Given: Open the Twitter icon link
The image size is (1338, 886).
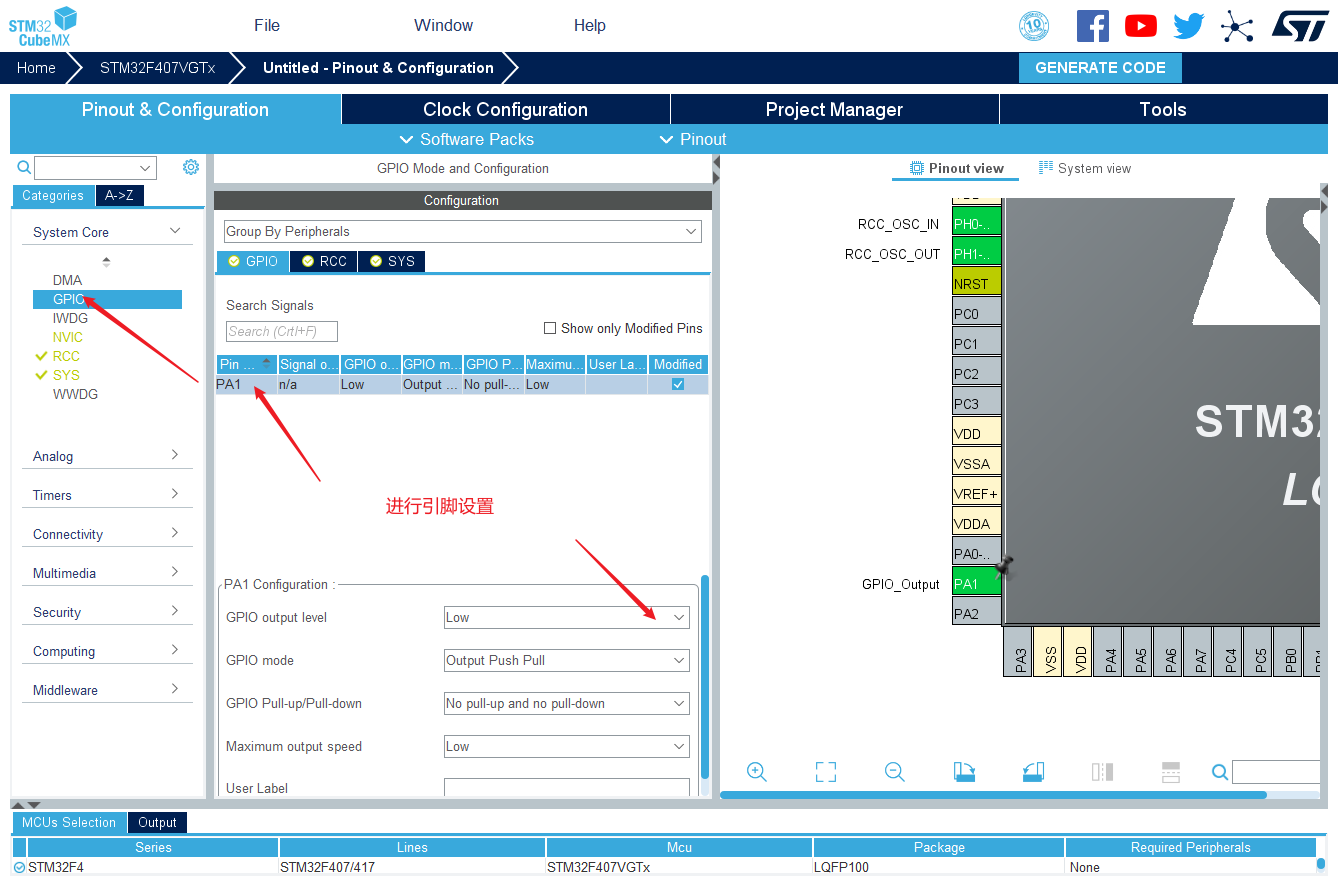Looking at the screenshot, I should pyautogui.click(x=1189, y=26).
